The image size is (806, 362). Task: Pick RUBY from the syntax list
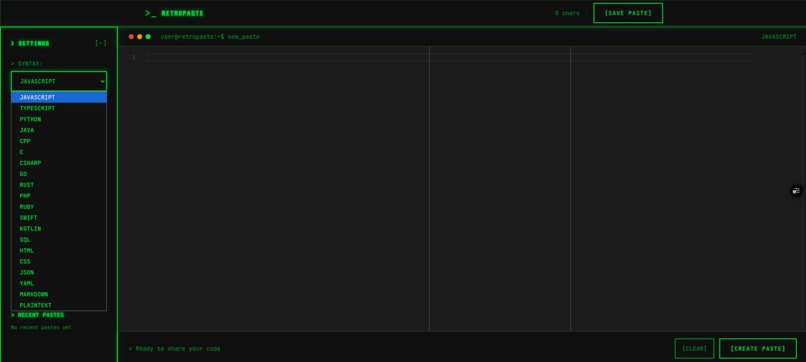pos(59,207)
